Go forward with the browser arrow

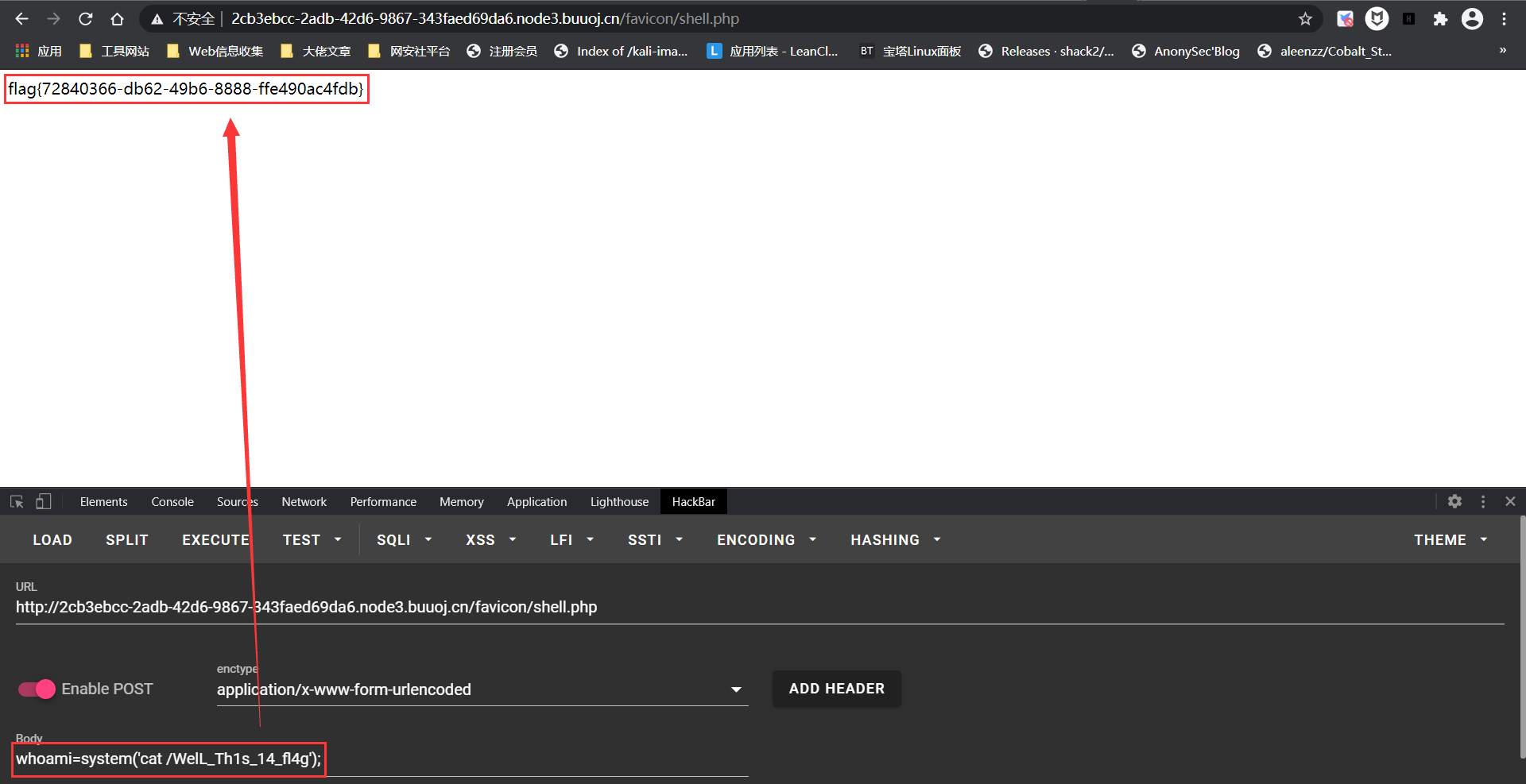(x=53, y=19)
